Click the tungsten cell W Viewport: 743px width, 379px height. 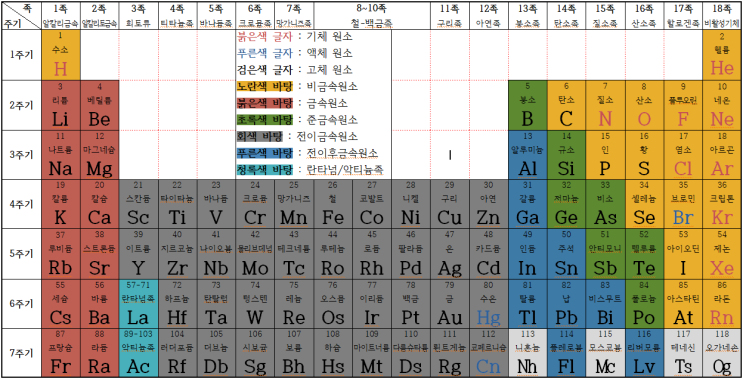[255, 304]
